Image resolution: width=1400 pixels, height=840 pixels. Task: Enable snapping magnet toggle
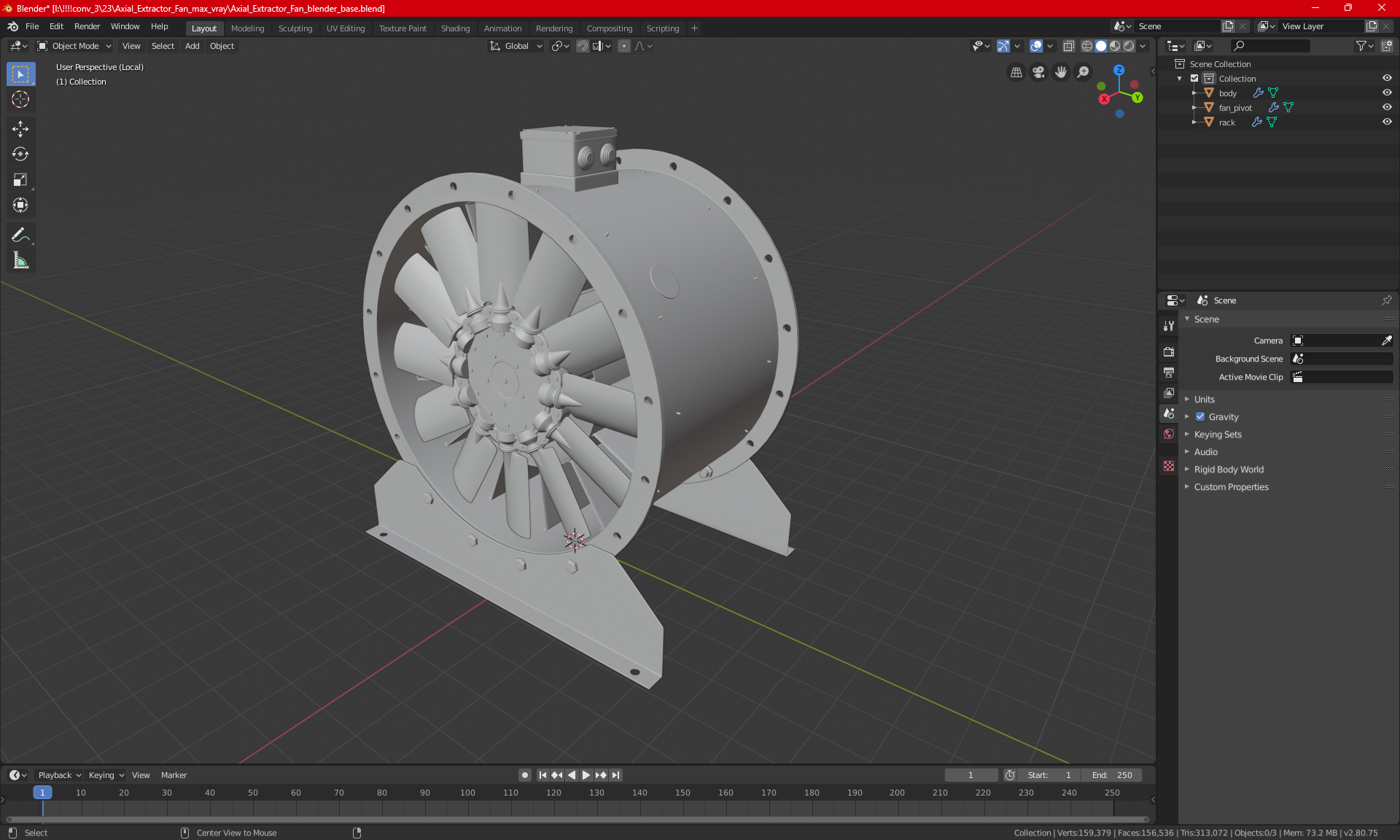[583, 46]
